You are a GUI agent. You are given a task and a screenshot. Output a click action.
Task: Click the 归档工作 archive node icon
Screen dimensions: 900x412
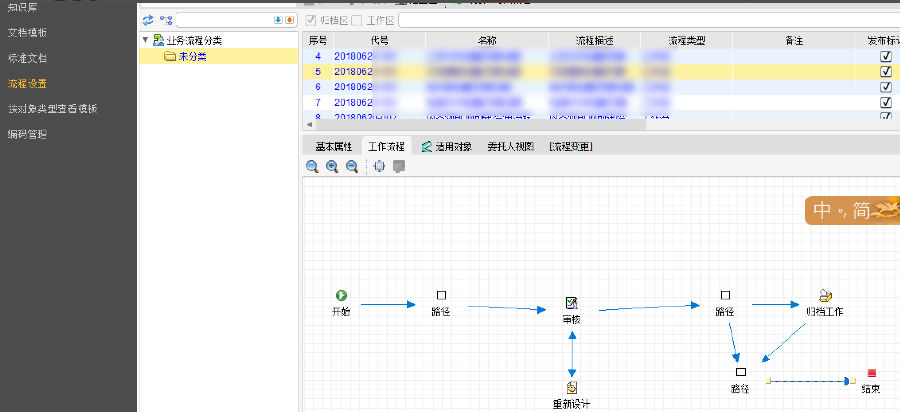(824, 296)
